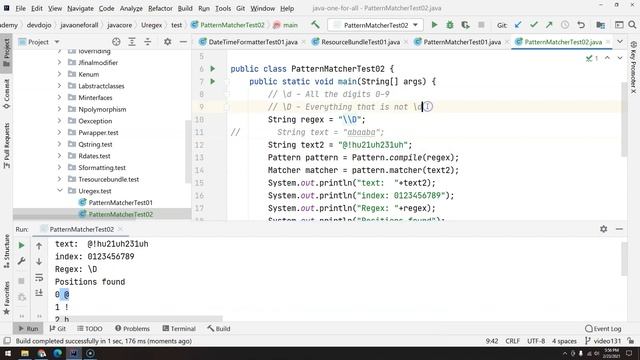Image resolution: width=640 pixels, height=360 pixels.
Task: Locate opened file in Project tree
Action: (116, 42)
